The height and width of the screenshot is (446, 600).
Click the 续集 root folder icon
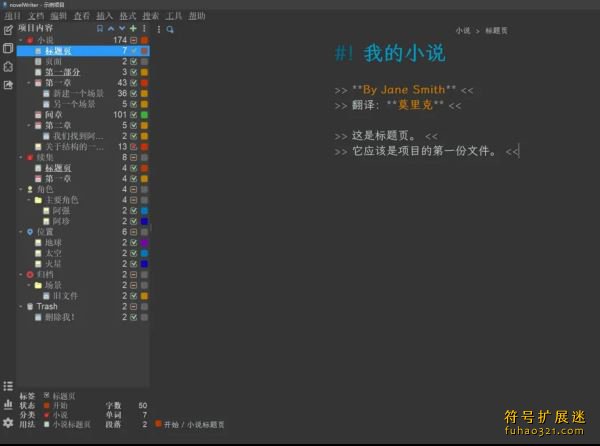(30, 157)
